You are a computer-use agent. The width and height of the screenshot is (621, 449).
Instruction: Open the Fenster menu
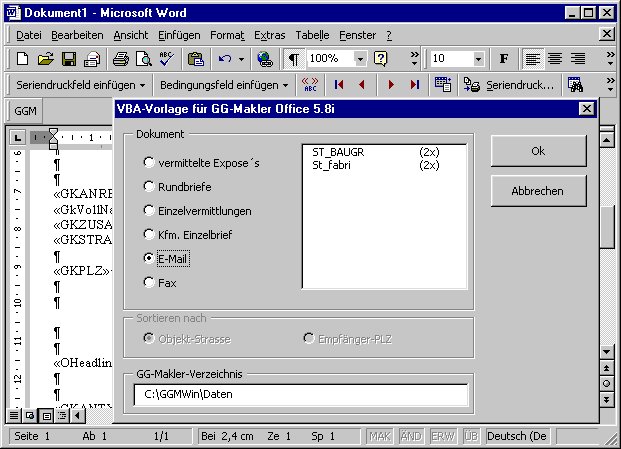point(357,35)
